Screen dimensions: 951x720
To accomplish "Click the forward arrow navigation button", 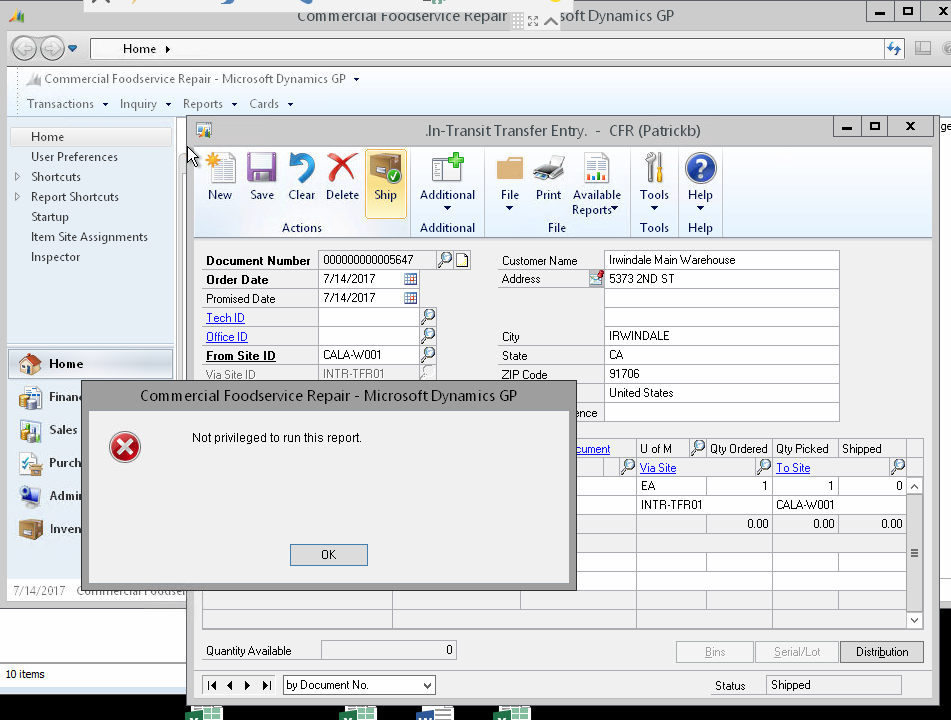I will tap(52, 49).
